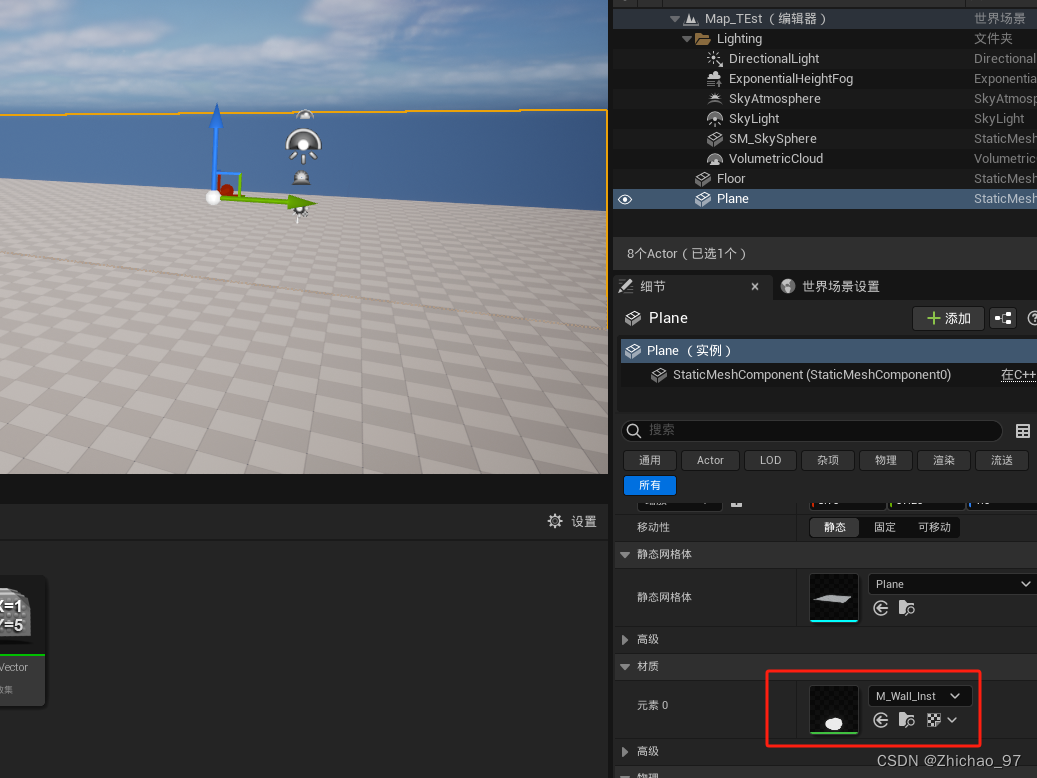The height and width of the screenshot is (778, 1037).
Task: Set mobility to 静态 static
Action: pyautogui.click(x=835, y=527)
